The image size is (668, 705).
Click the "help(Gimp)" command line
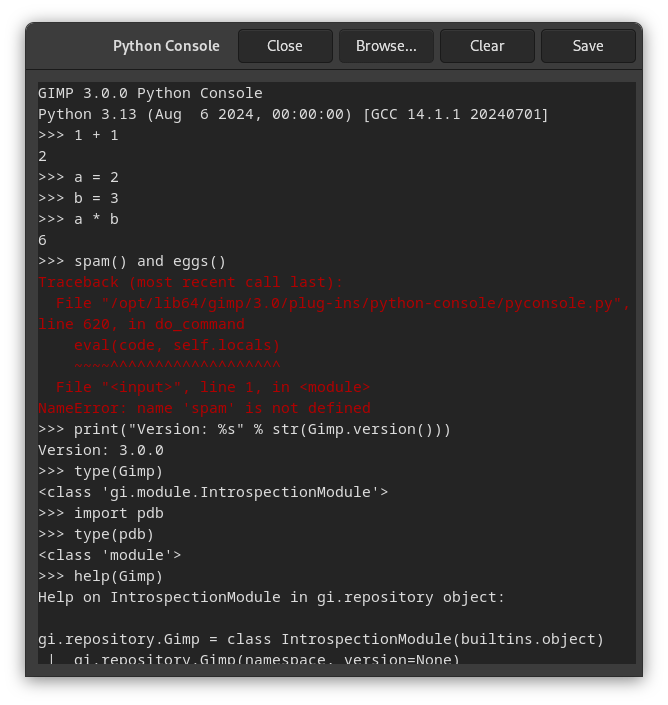(x=118, y=576)
